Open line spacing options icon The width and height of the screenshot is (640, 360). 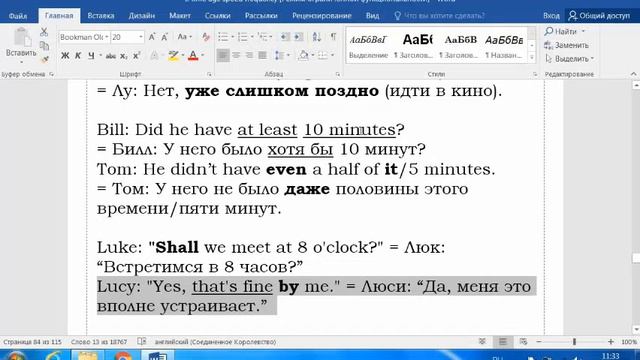click(x=279, y=55)
